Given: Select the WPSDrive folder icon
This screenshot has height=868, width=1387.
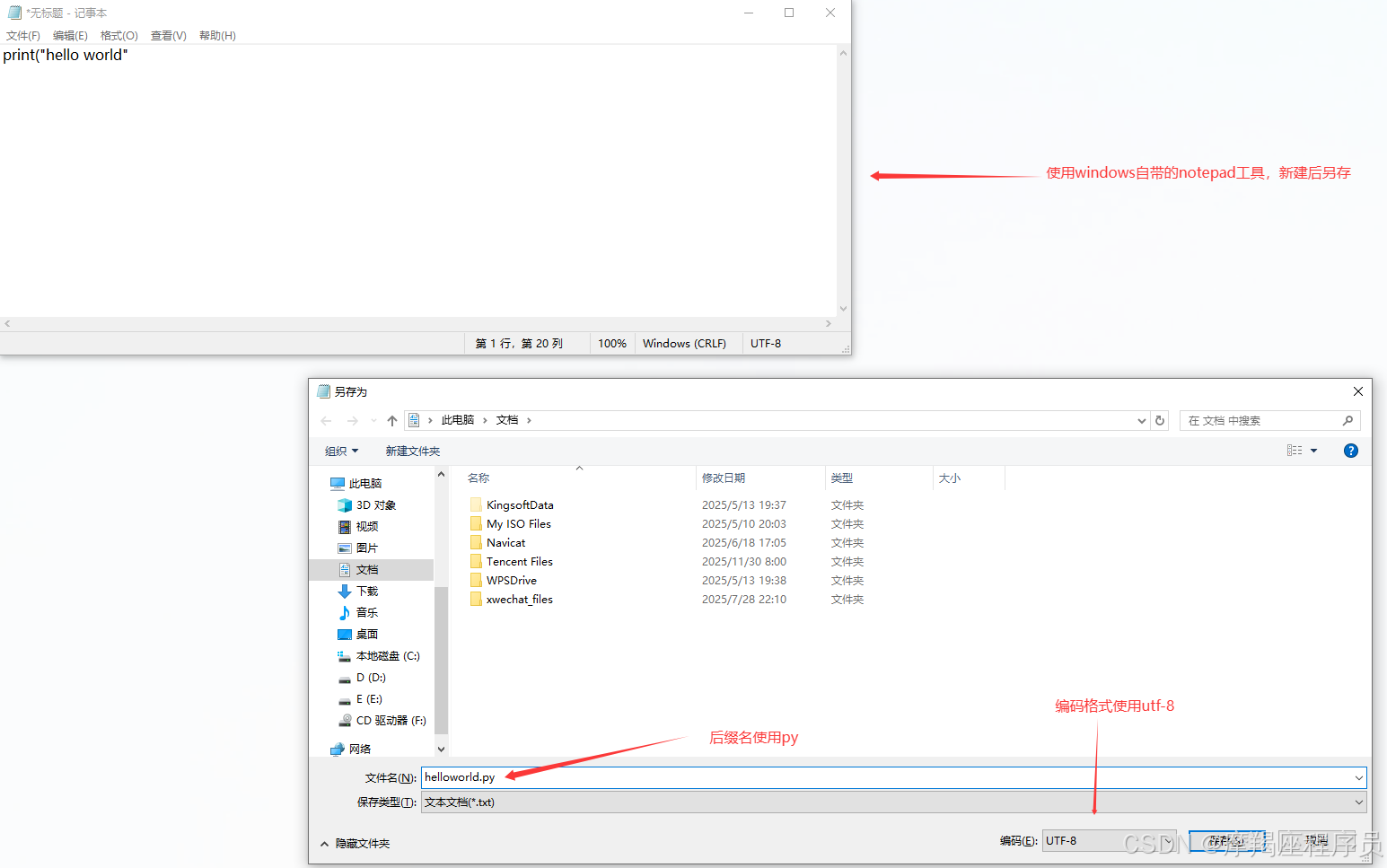Looking at the screenshot, I should [476, 581].
